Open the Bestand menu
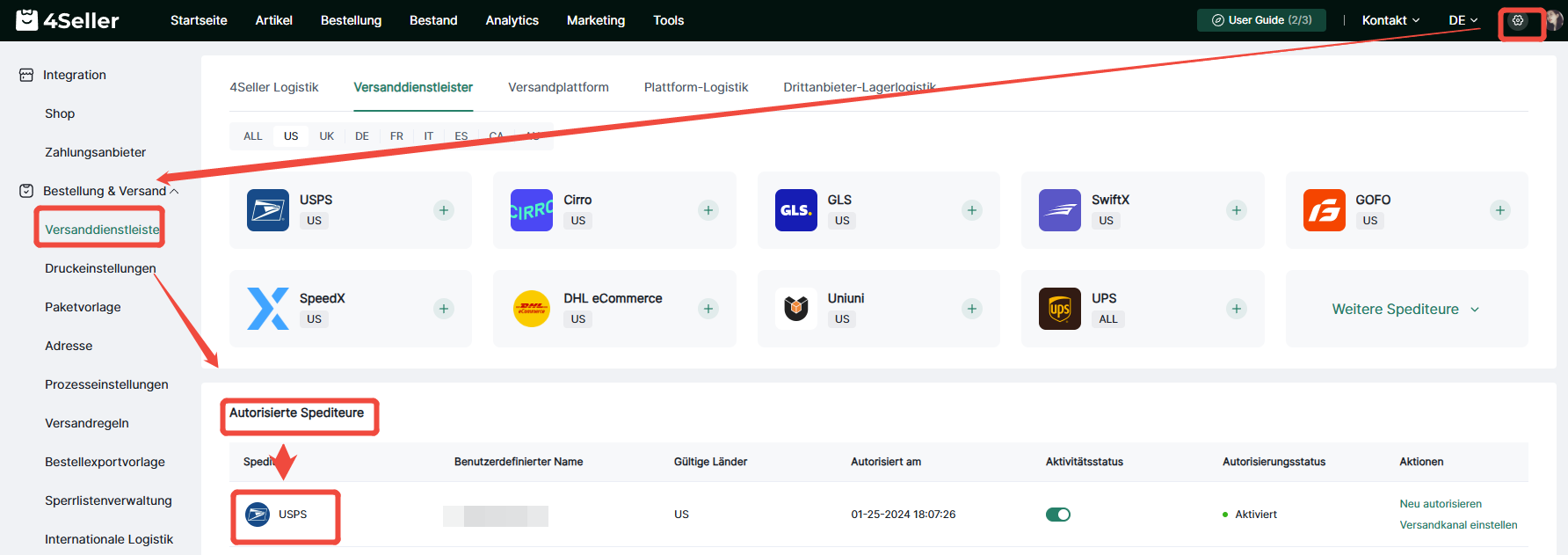Screen dimensions: 1568x555 point(433,20)
